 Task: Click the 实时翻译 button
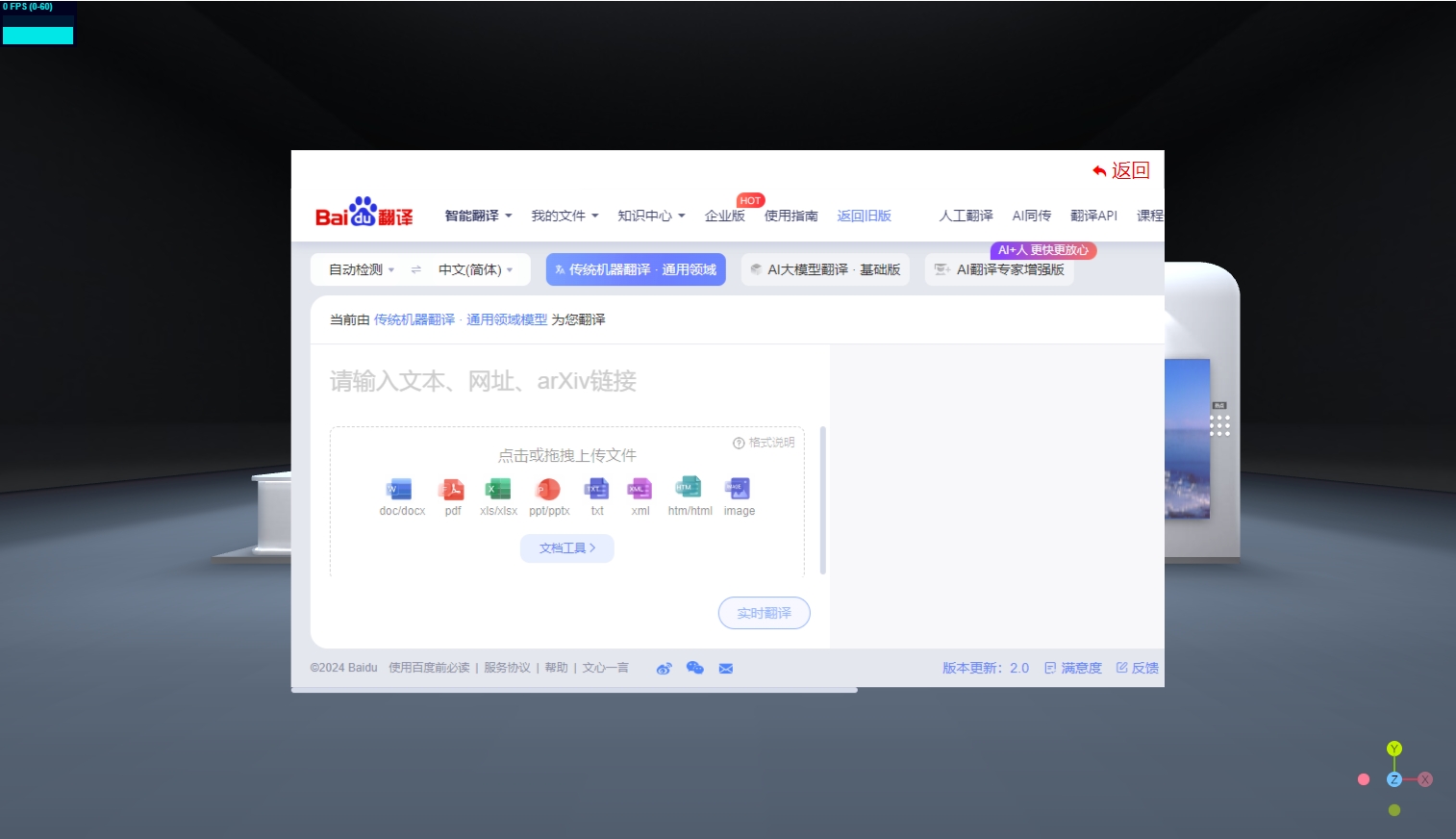point(764,613)
